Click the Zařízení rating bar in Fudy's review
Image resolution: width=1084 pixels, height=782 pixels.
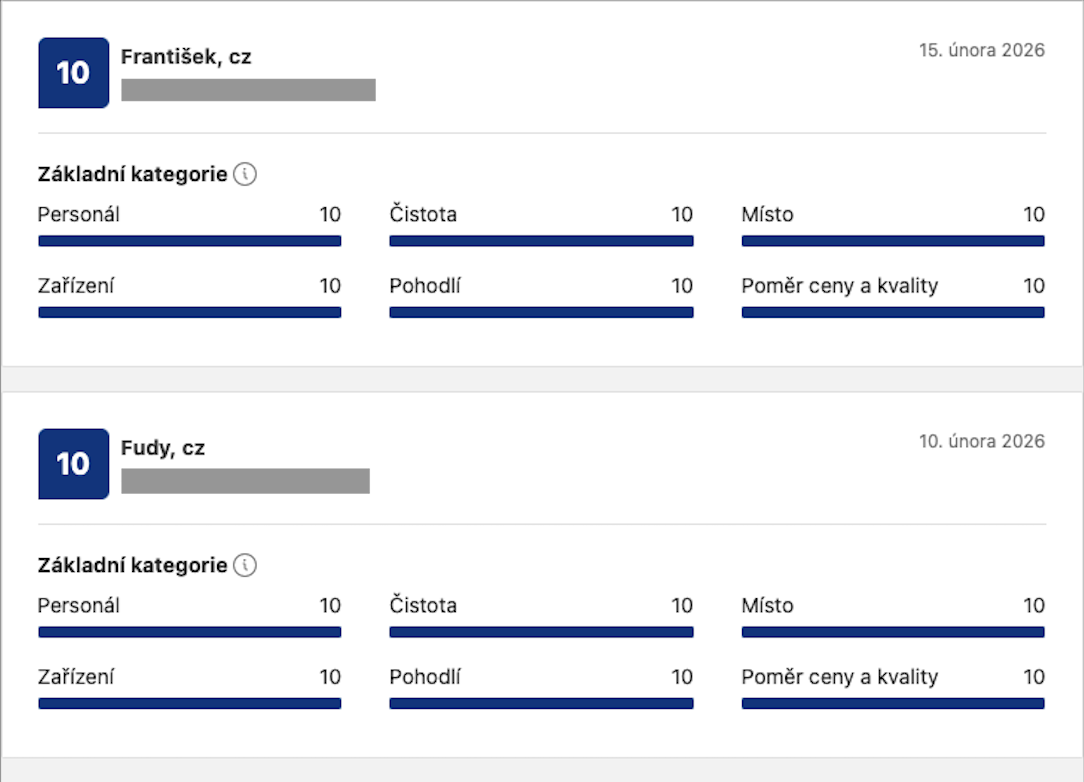click(x=190, y=703)
